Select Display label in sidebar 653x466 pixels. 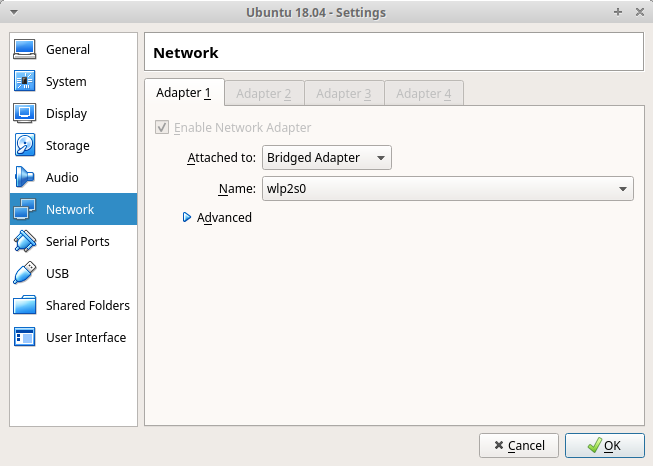point(67,114)
